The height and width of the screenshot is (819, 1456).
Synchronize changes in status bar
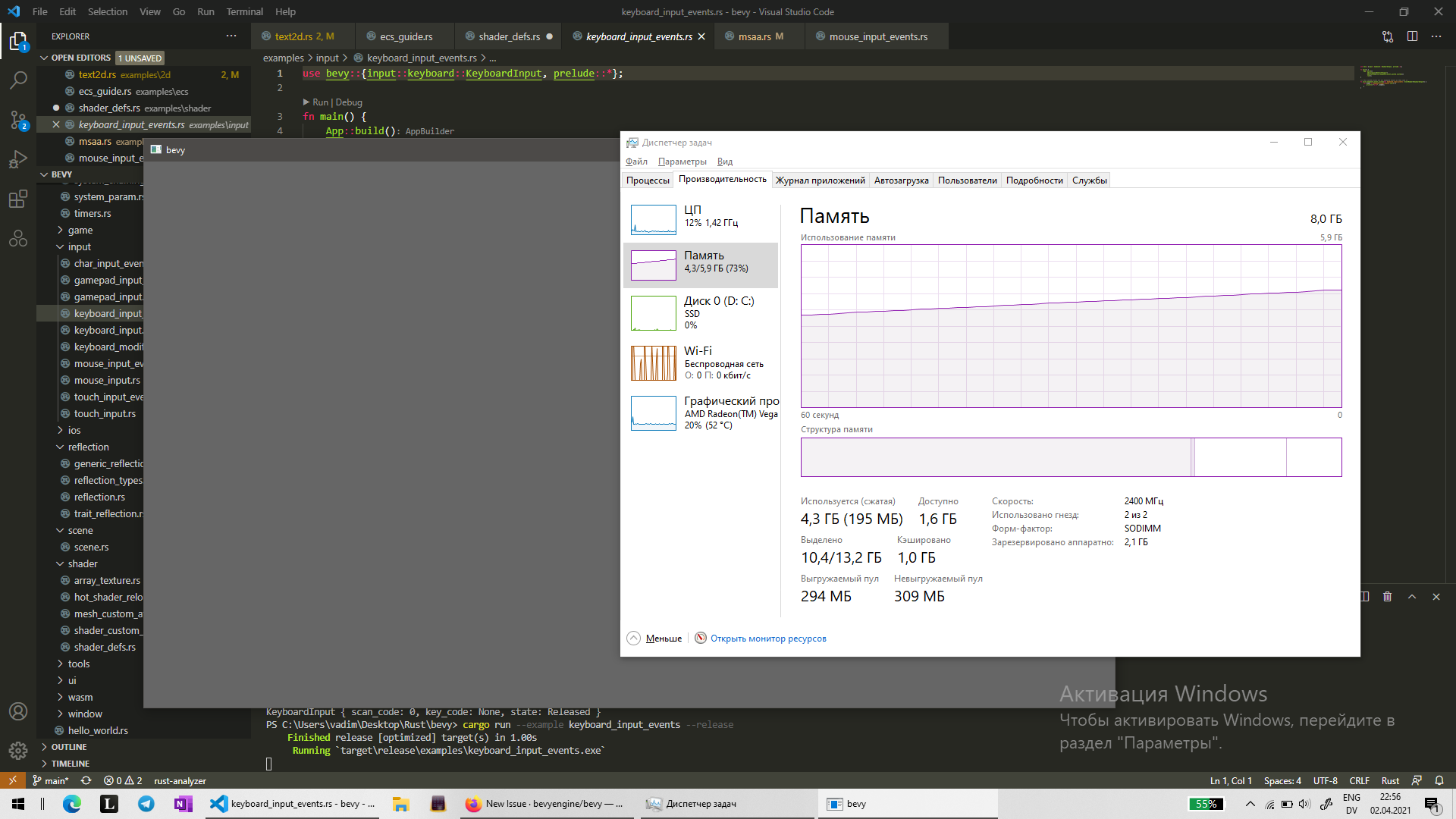(86, 780)
